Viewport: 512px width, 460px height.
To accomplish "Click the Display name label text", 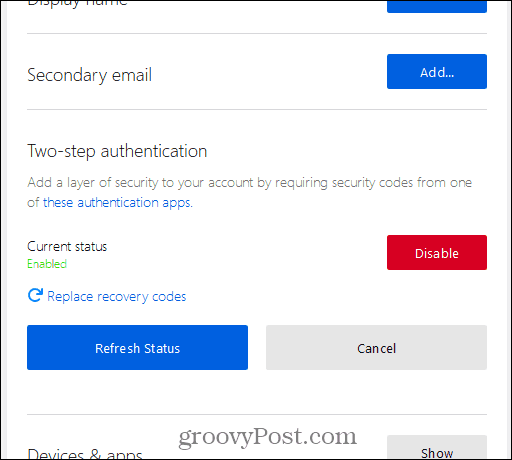I will [77, 3].
